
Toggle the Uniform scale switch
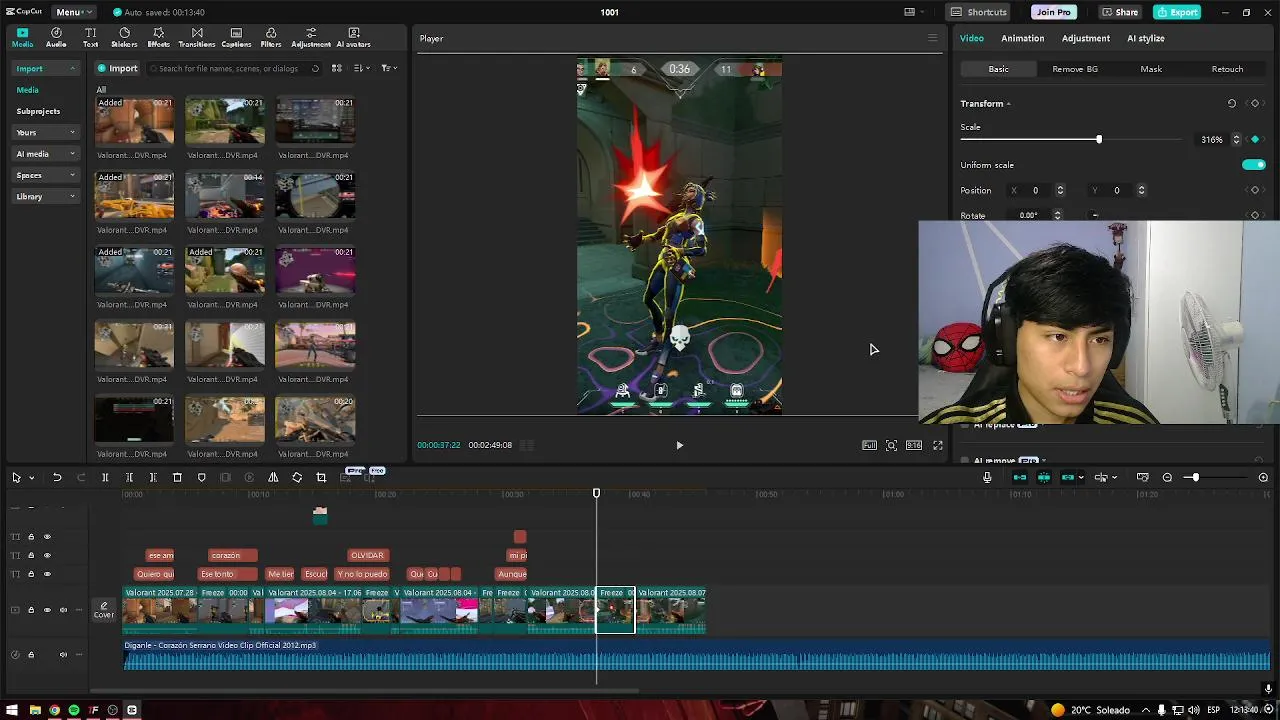pos(1253,165)
